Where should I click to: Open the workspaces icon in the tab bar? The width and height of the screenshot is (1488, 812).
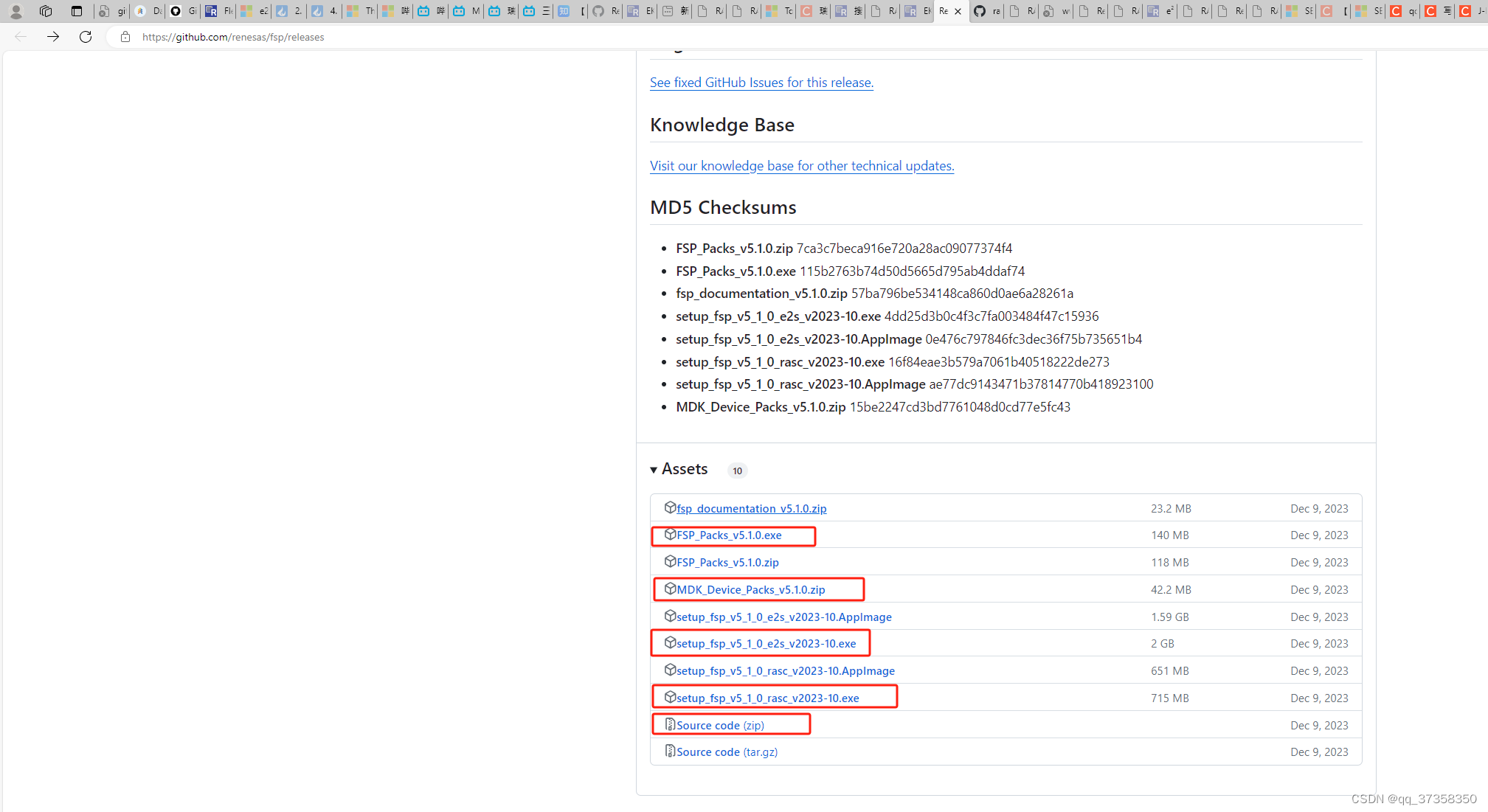pos(46,11)
